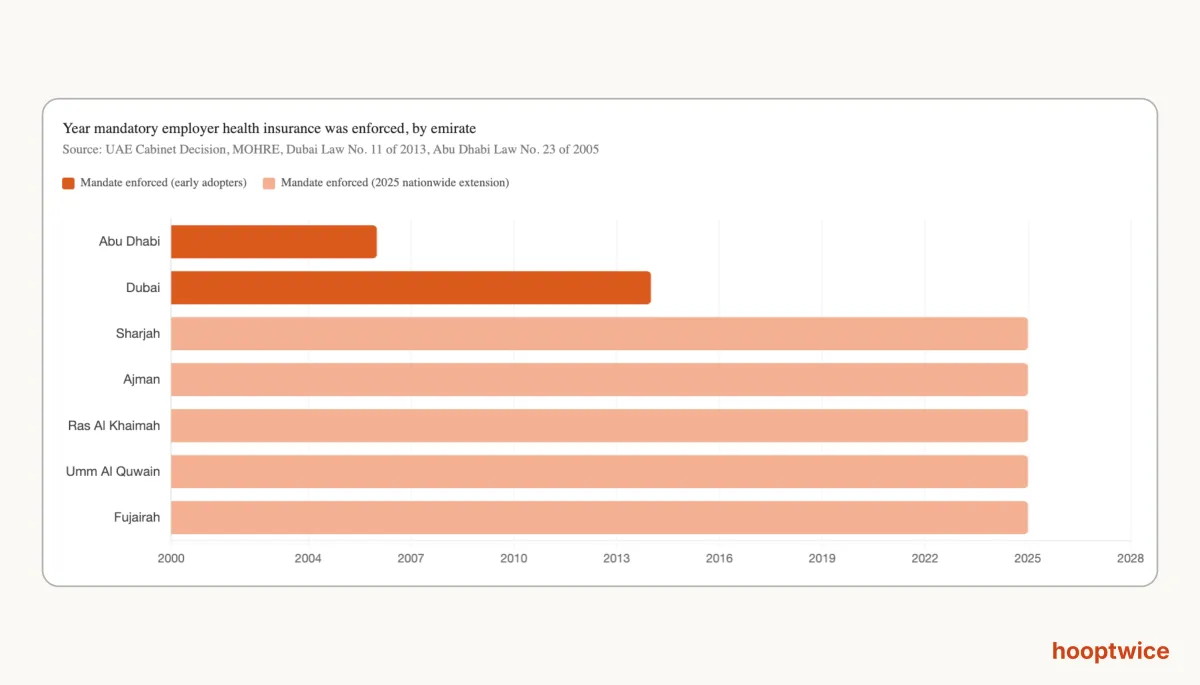The width and height of the screenshot is (1200, 685).
Task: Click the 2010 tick label
Action: (514, 558)
